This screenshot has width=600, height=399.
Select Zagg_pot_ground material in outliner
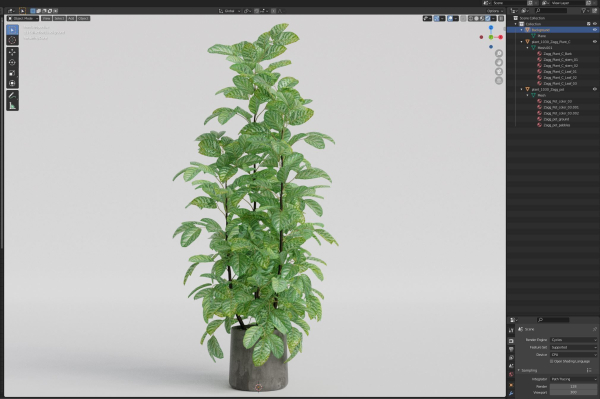click(556, 119)
